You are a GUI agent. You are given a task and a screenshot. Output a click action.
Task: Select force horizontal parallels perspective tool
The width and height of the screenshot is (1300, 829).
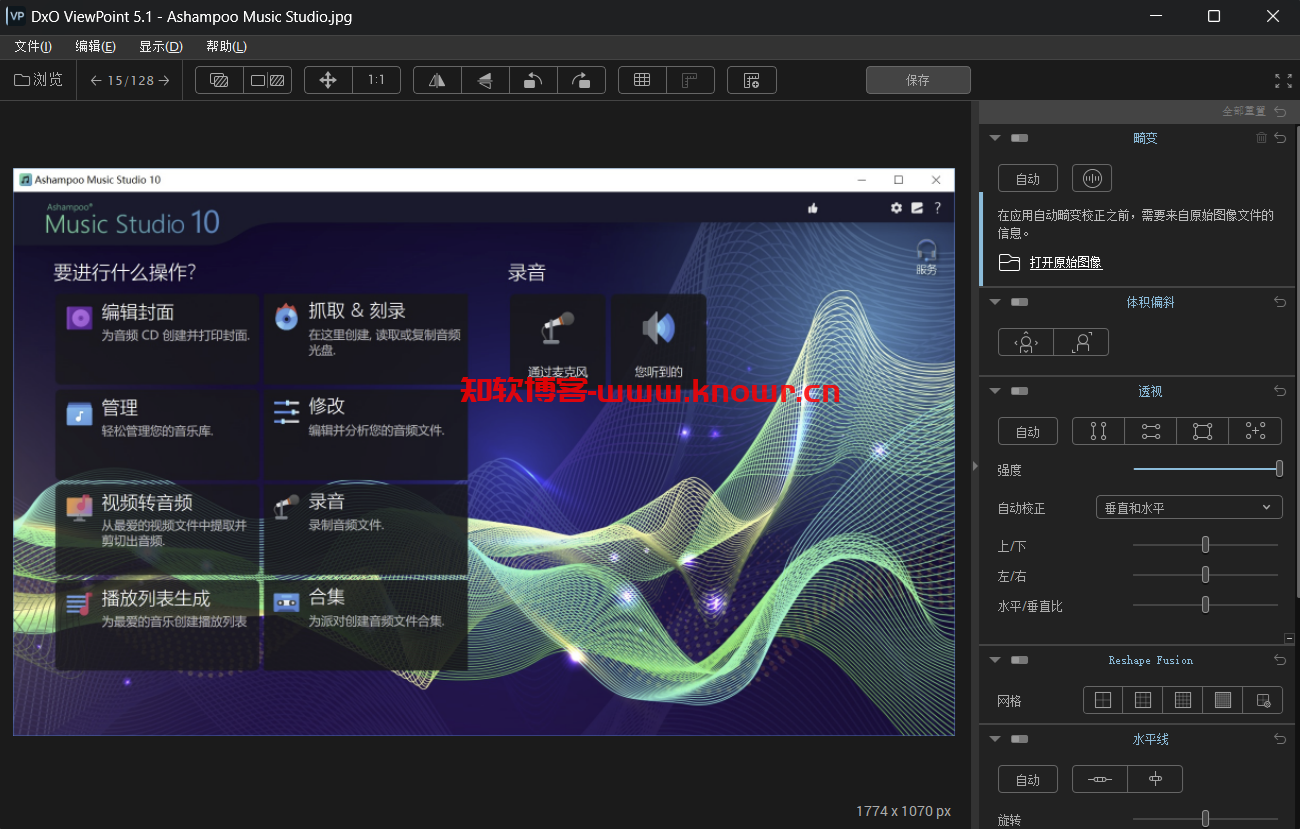[x=1151, y=431]
